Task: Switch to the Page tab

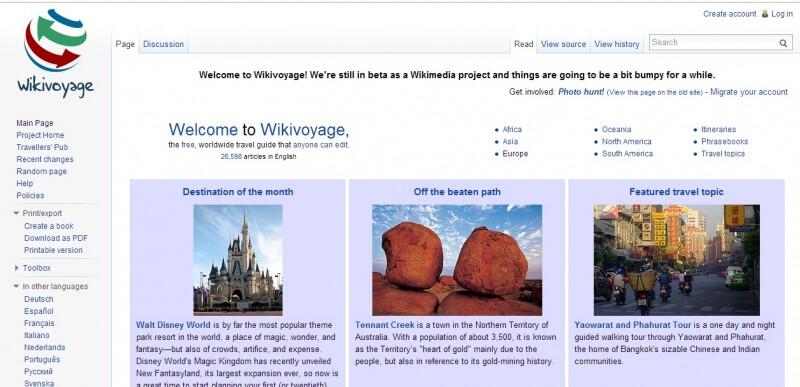Action: coord(125,44)
